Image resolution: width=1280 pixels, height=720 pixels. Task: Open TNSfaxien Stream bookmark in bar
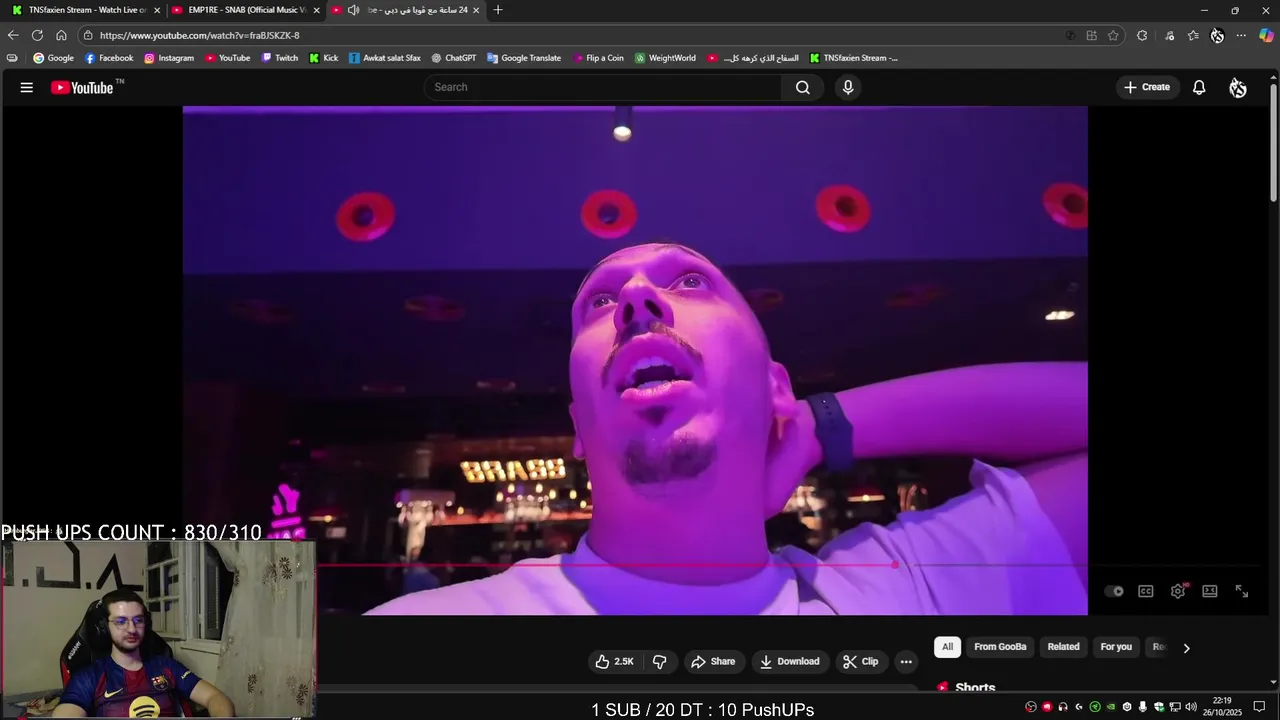click(x=854, y=58)
